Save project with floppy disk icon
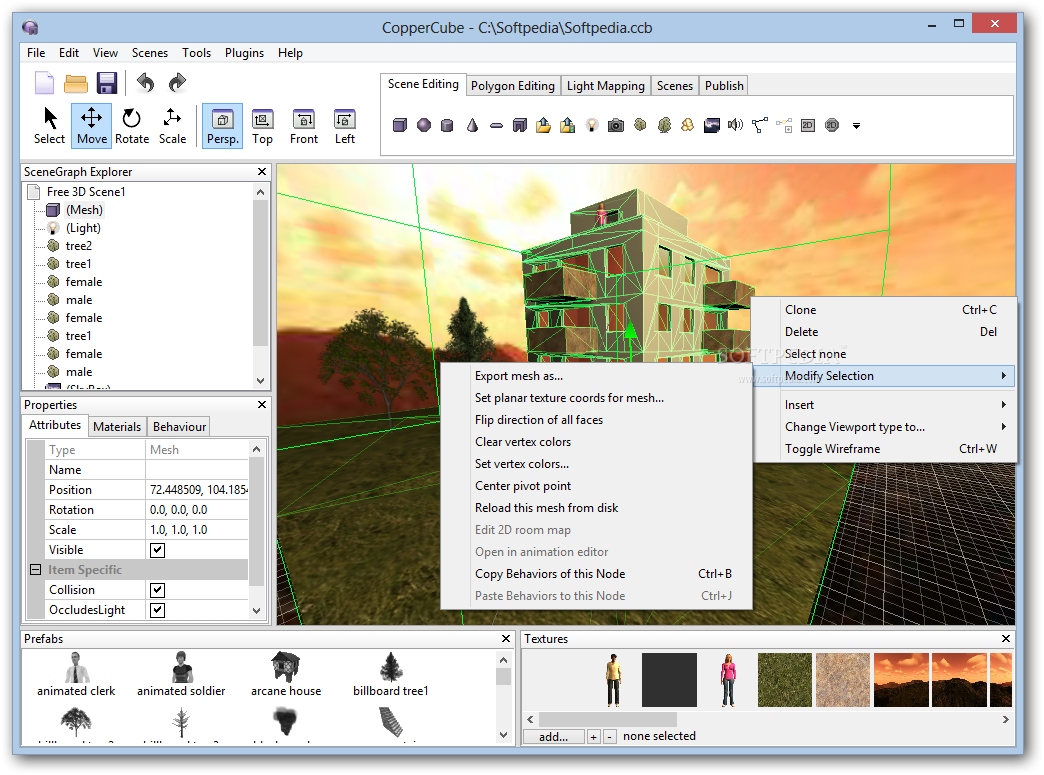Viewport: 1044px width, 775px height. (x=107, y=83)
